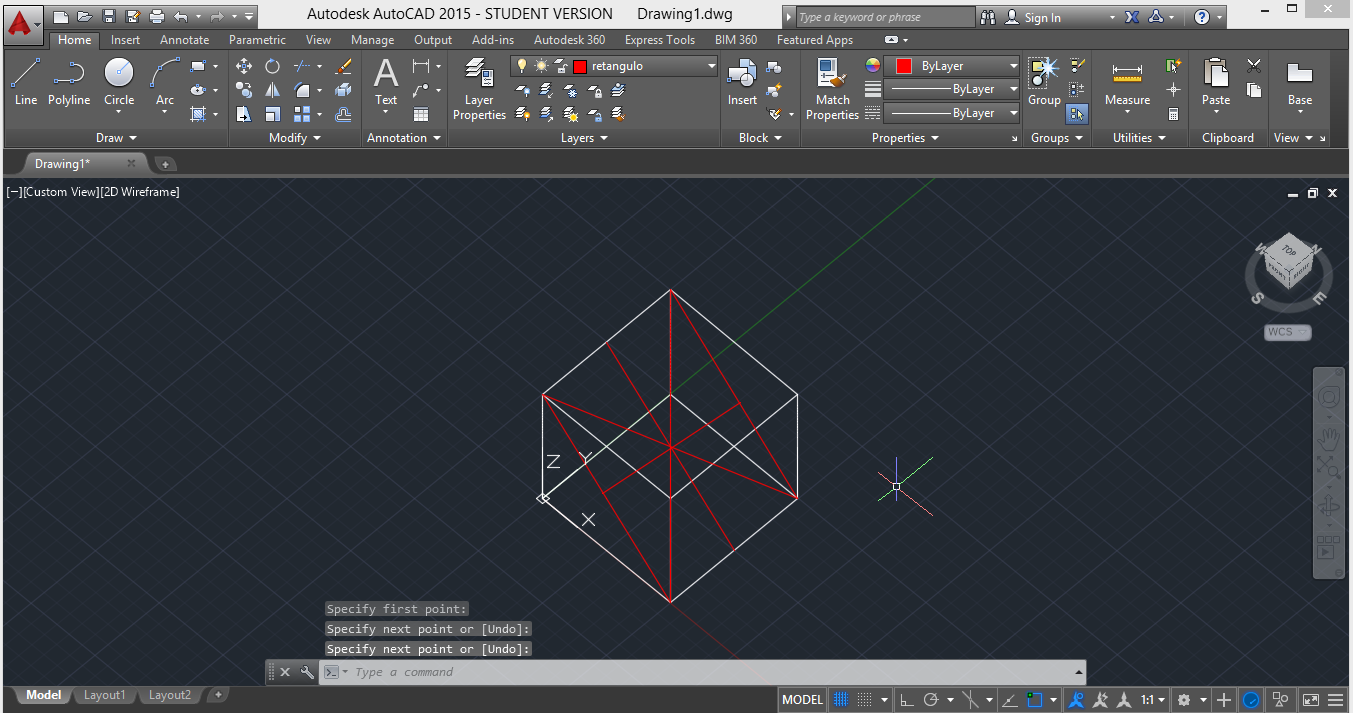Select the Line drawing tool
Screen dimensions: 1353x713
26,81
